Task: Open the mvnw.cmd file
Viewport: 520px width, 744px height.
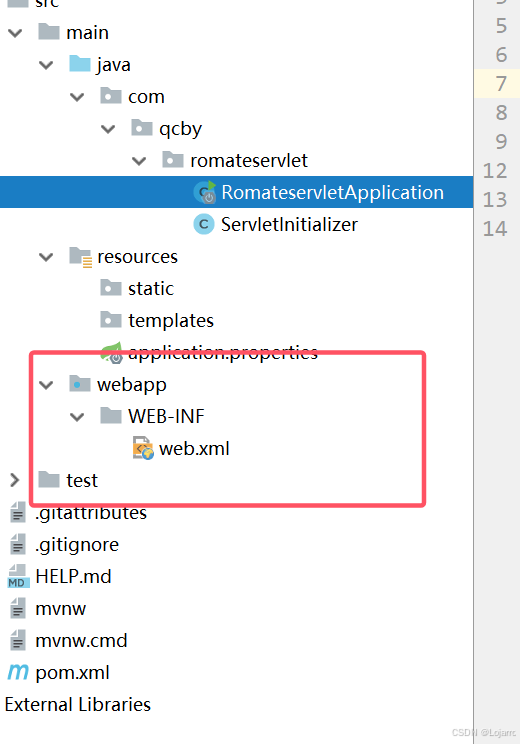Action: 68,641
